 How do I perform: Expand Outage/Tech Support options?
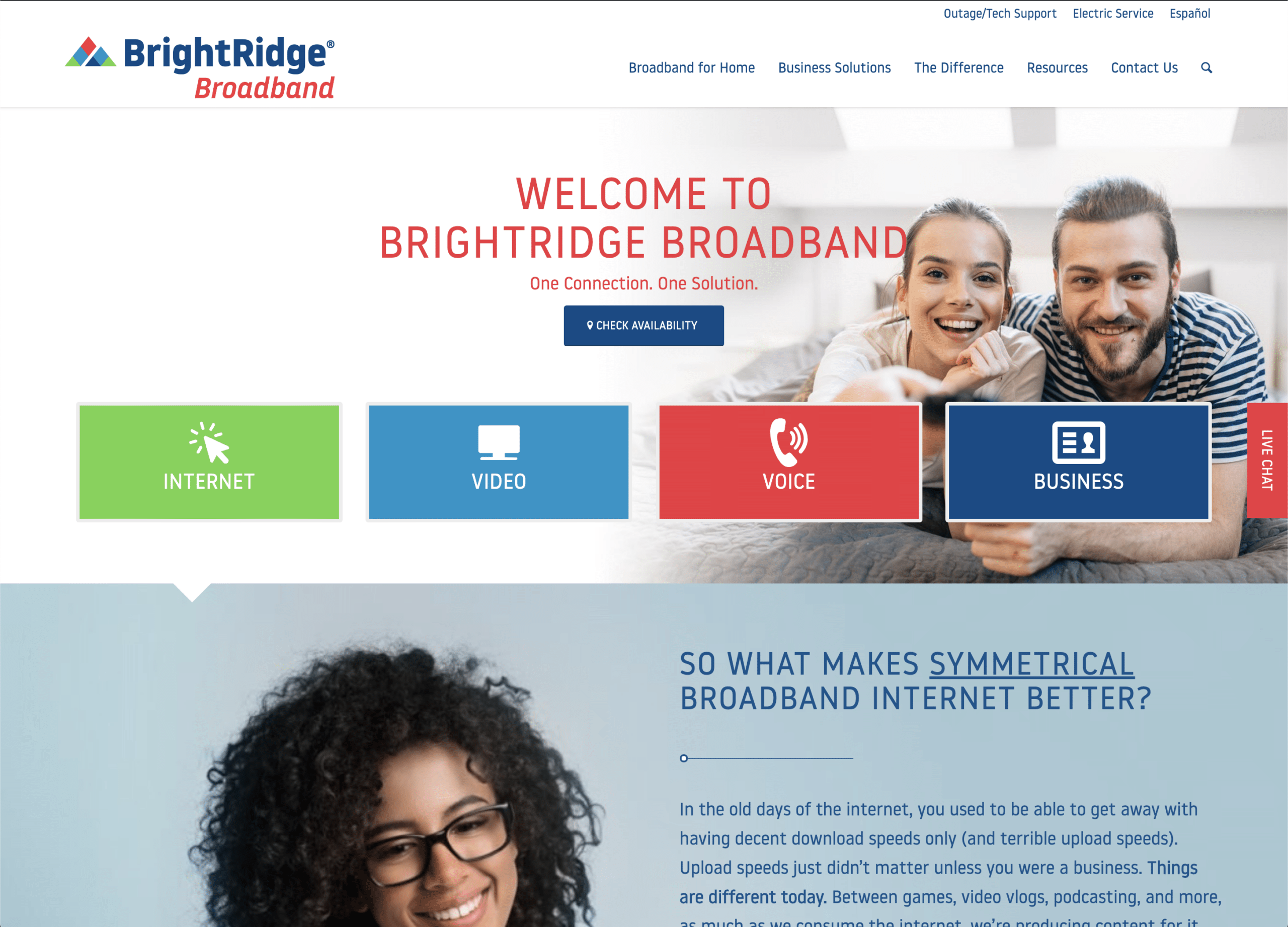1000,14
